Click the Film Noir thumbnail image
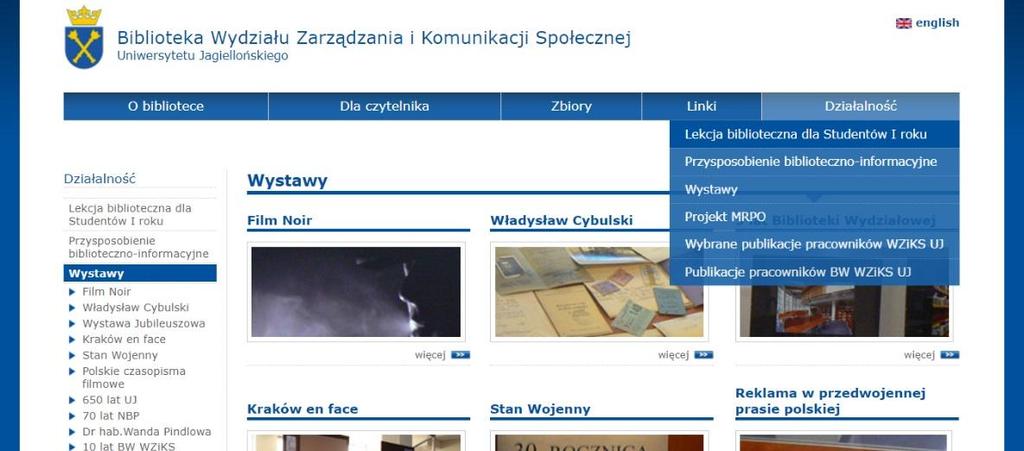This screenshot has width=1024, height=451. tap(356, 292)
